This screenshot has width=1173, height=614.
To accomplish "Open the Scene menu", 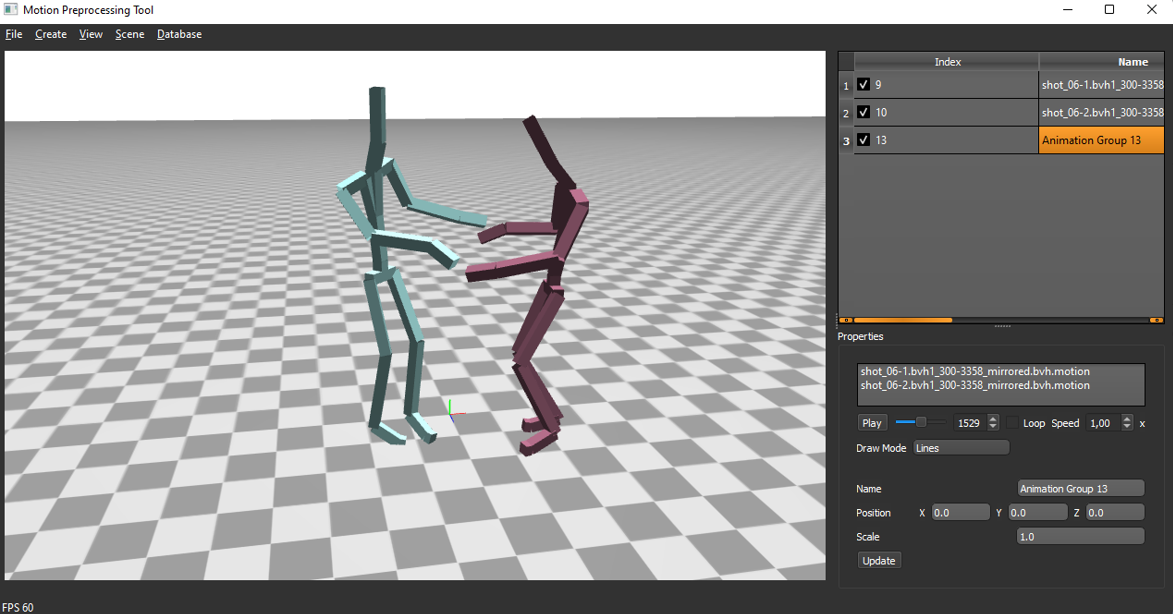I will point(129,34).
